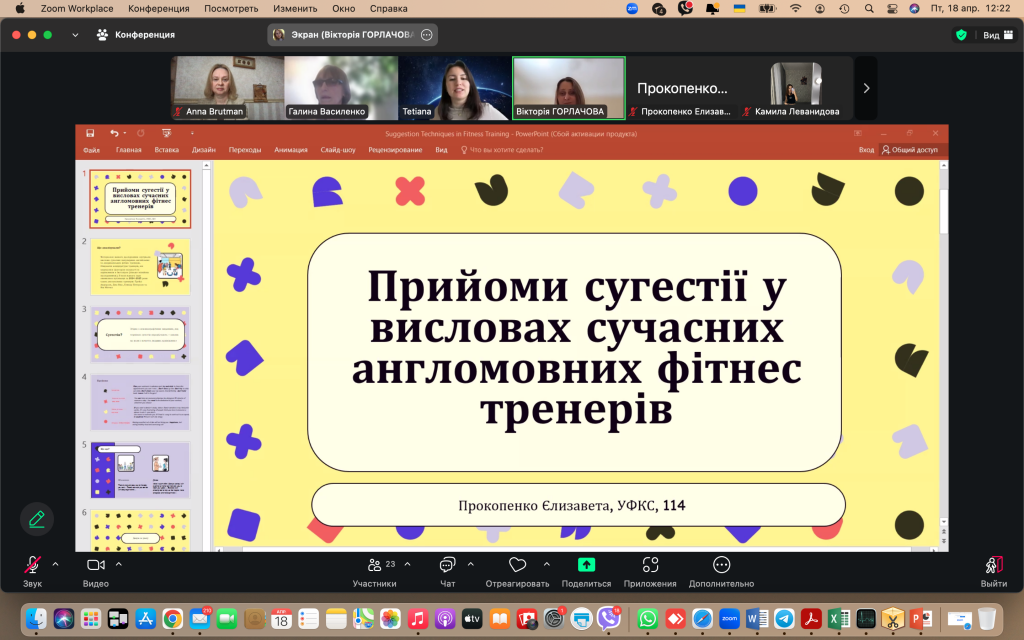
Task: Expand audio options arrow next to microphone
Action: (x=55, y=564)
